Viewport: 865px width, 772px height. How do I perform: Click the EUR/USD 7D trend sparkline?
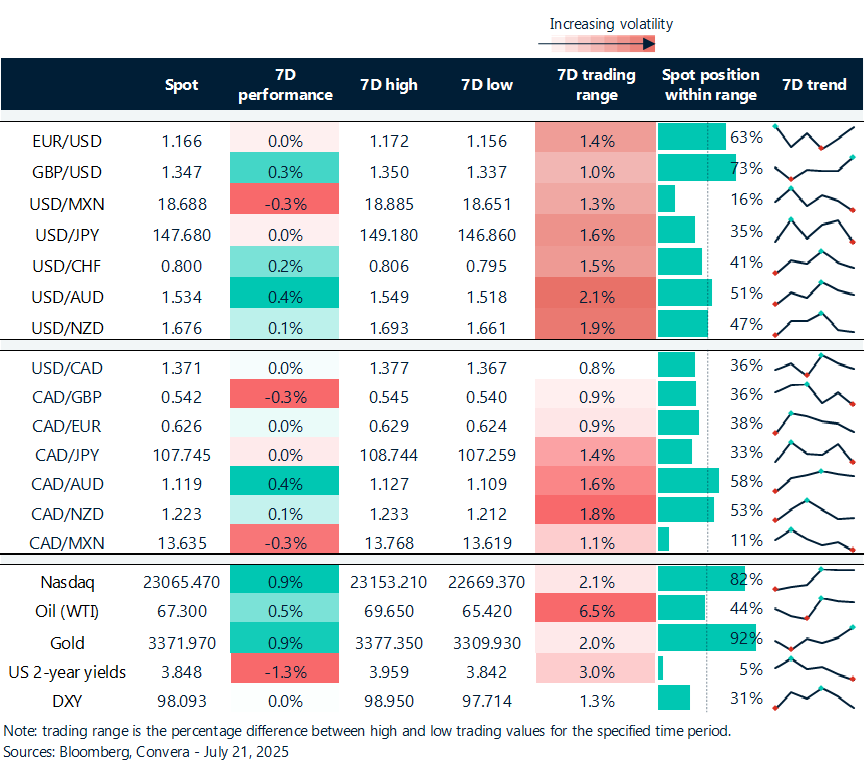click(x=815, y=137)
